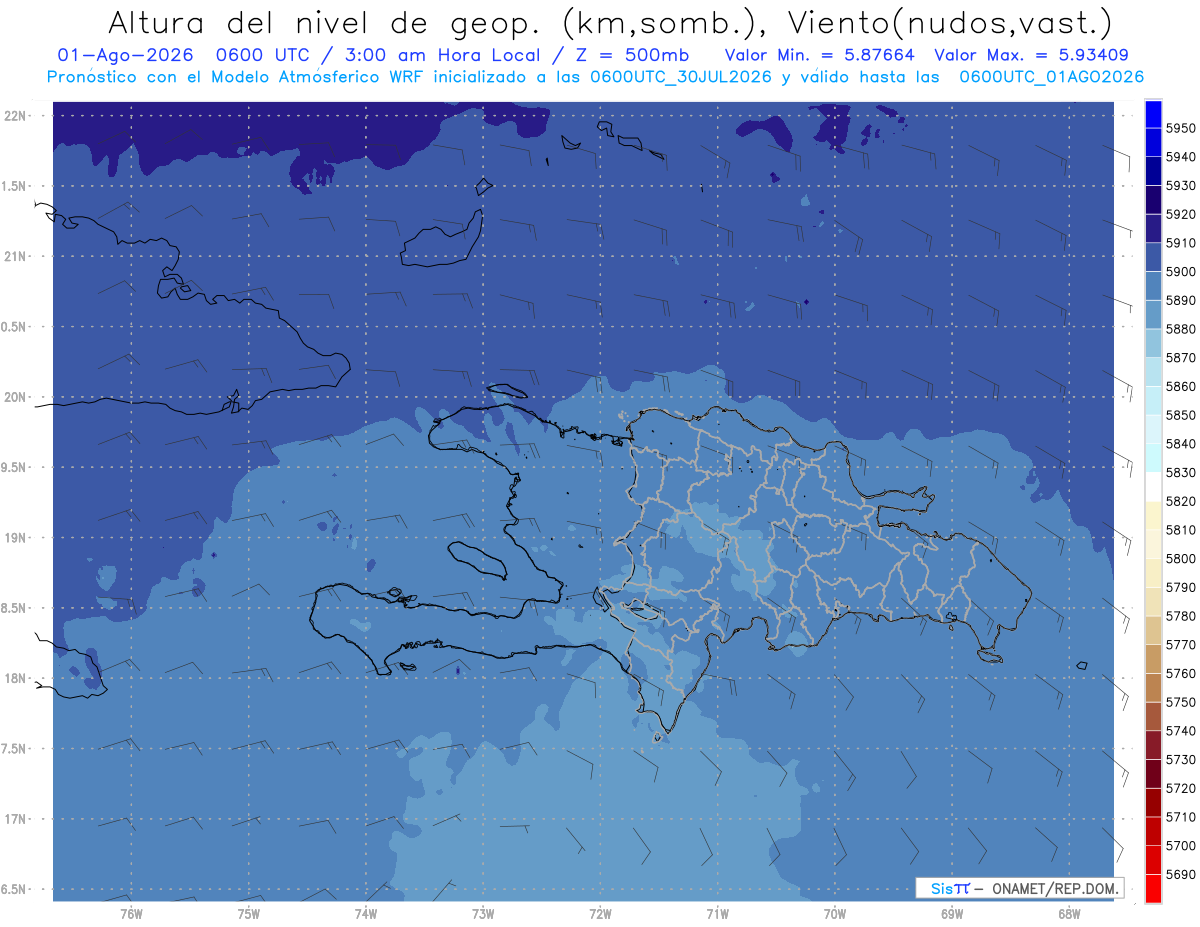Click the '3:00 am Hora Local' text
The width and height of the screenshot is (1200, 927).
(441, 55)
